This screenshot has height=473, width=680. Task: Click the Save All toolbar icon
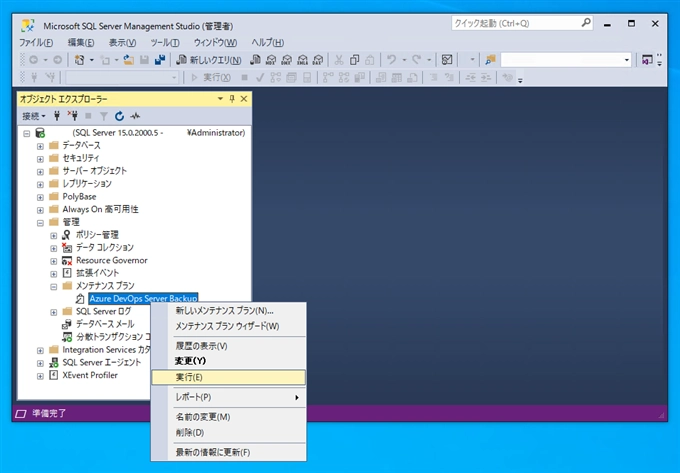tap(160, 60)
